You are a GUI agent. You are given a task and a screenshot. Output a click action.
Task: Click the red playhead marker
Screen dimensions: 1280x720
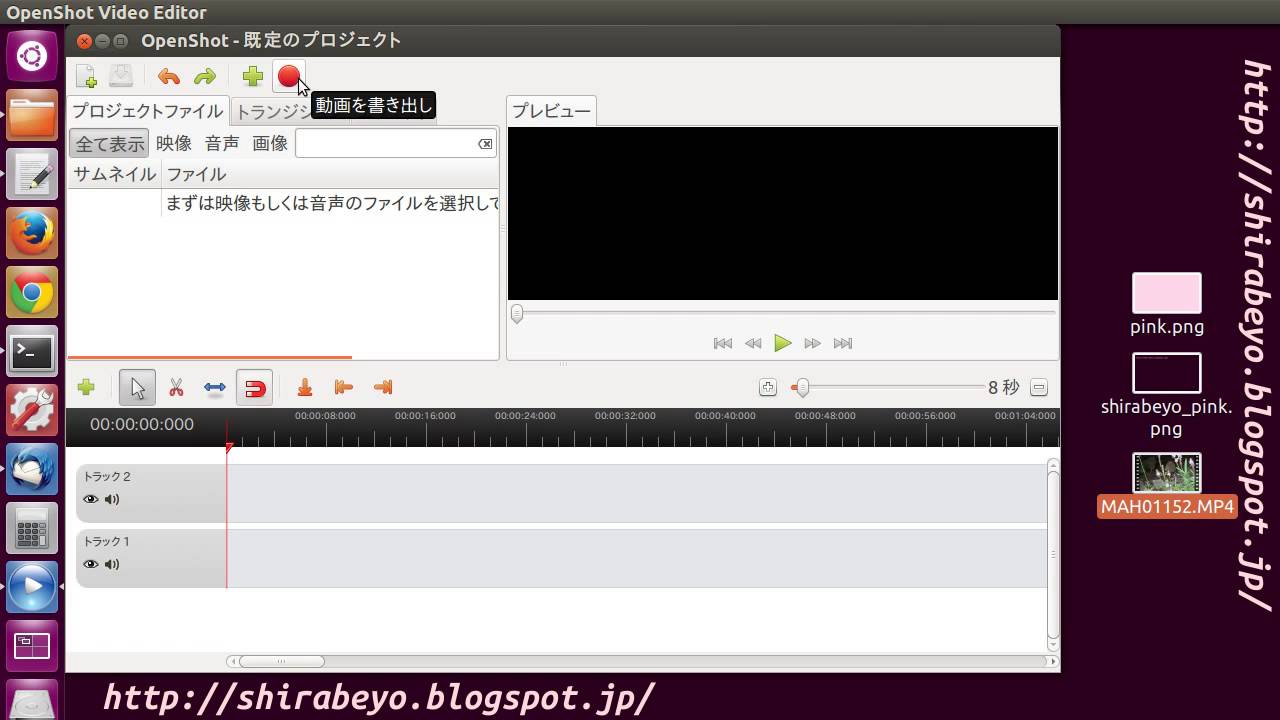228,449
